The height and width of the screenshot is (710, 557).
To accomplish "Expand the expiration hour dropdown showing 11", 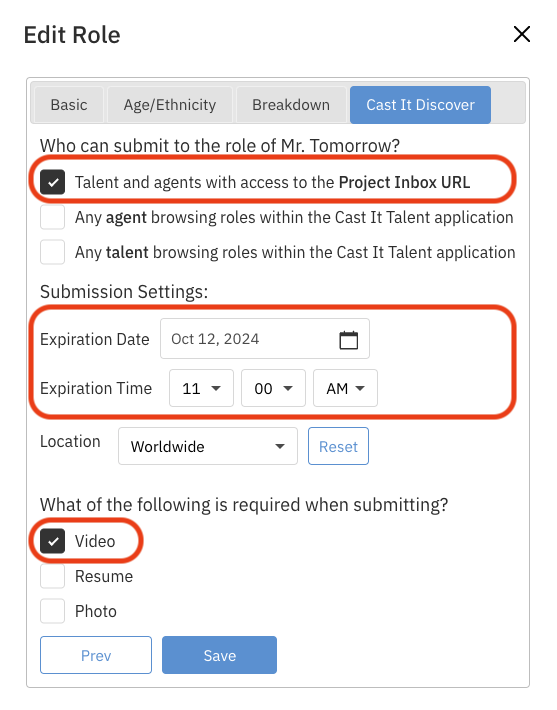I will point(202,388).
